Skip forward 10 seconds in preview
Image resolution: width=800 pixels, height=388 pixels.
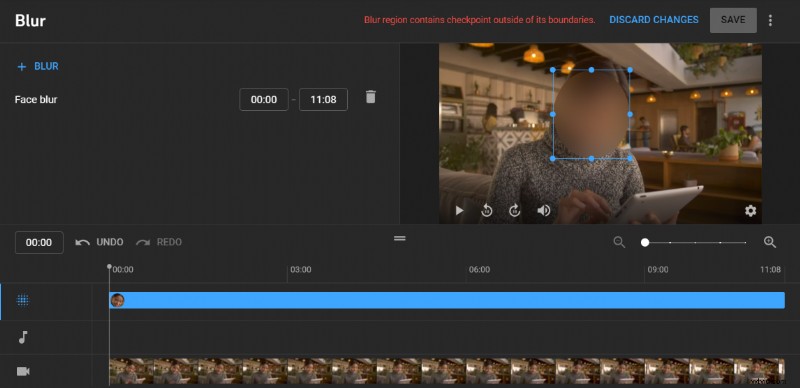pos(514,210)
